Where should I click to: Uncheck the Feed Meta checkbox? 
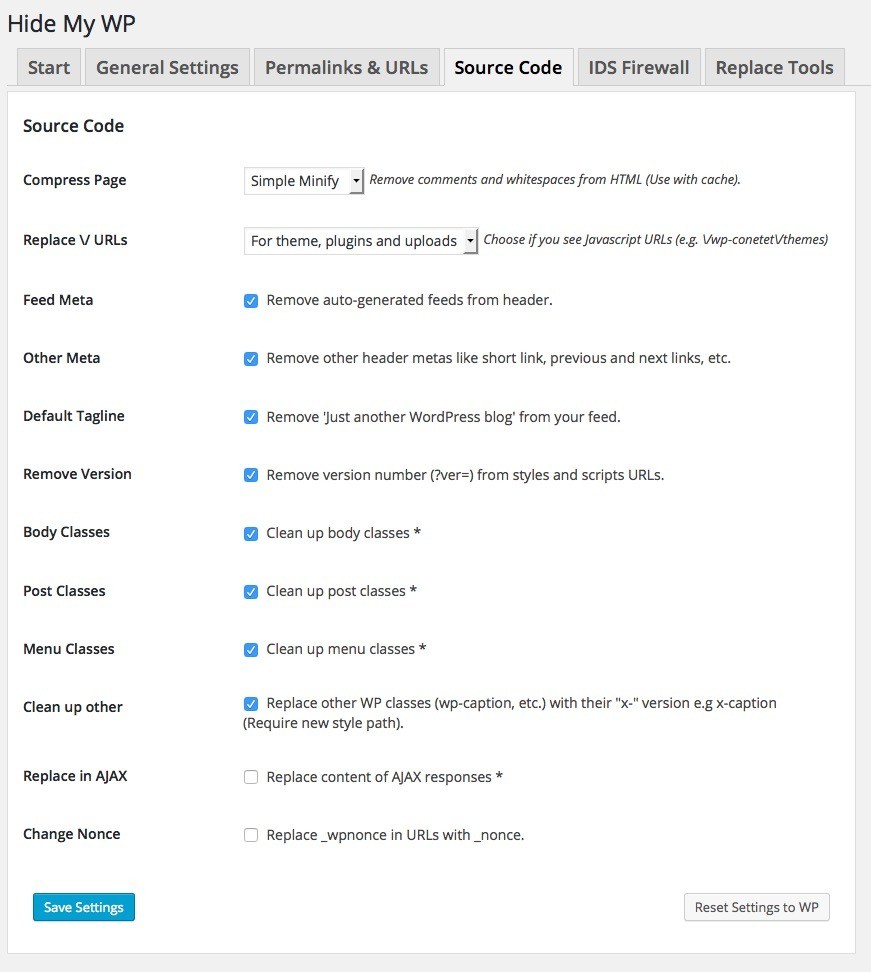(251, 300)
